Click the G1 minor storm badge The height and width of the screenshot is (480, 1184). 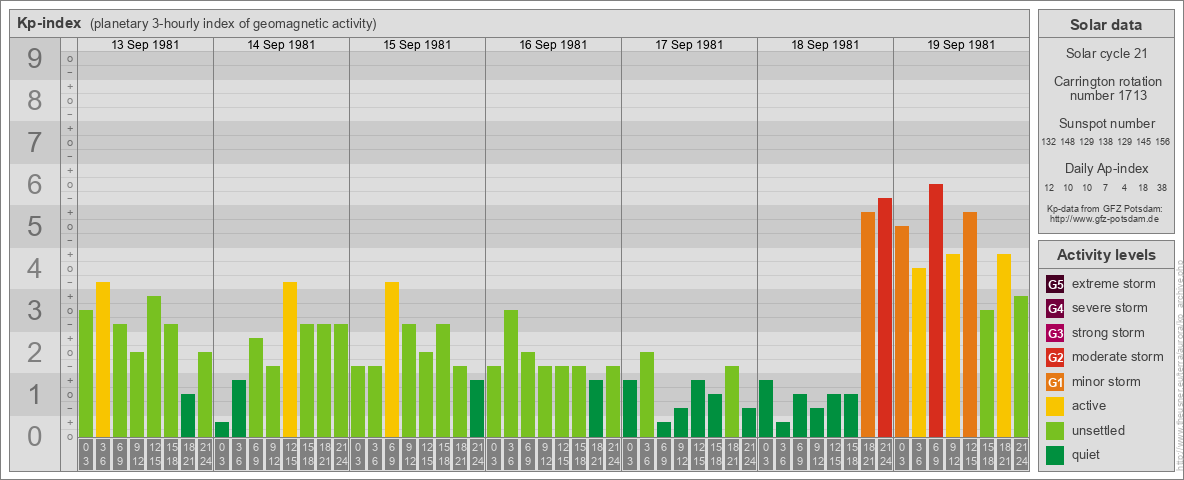tap(1055, 382)
